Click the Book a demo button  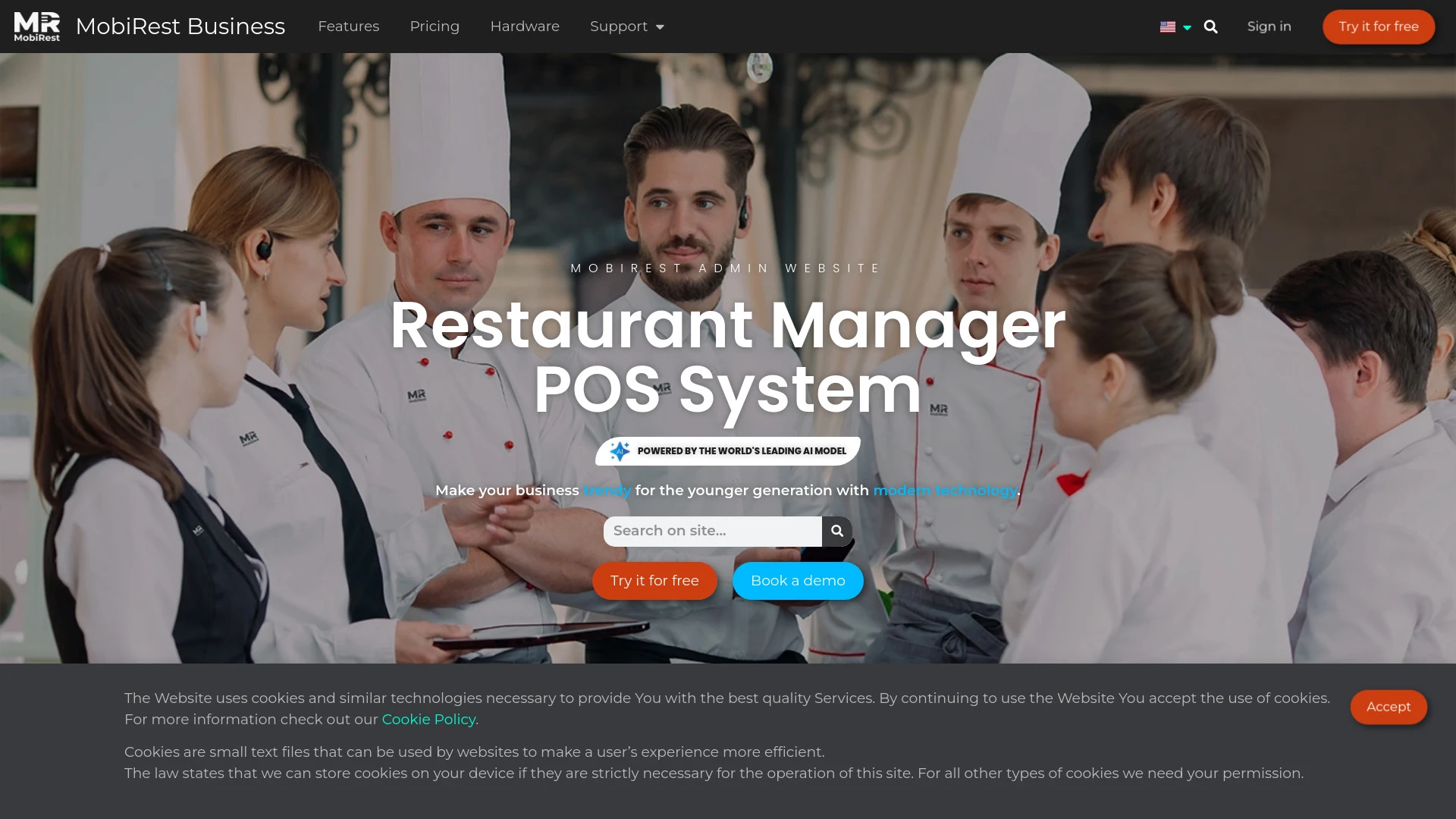[797, 581]
